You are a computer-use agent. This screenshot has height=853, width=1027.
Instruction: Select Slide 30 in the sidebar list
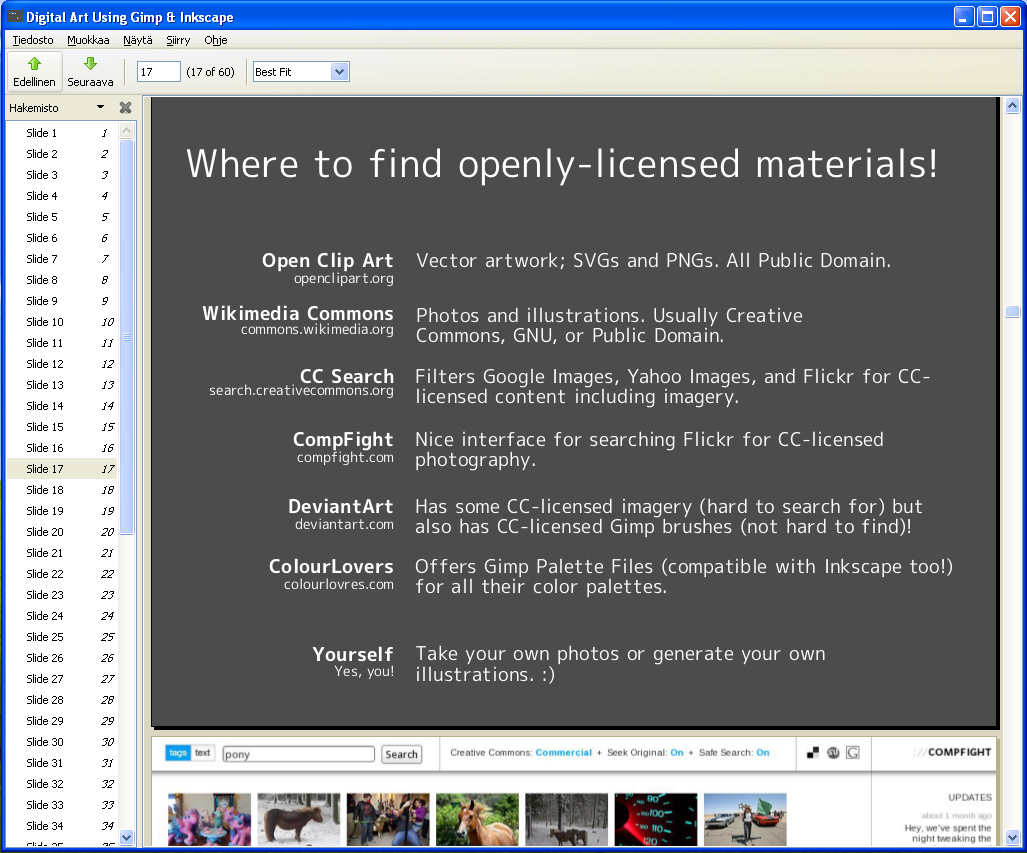[62, 742]
